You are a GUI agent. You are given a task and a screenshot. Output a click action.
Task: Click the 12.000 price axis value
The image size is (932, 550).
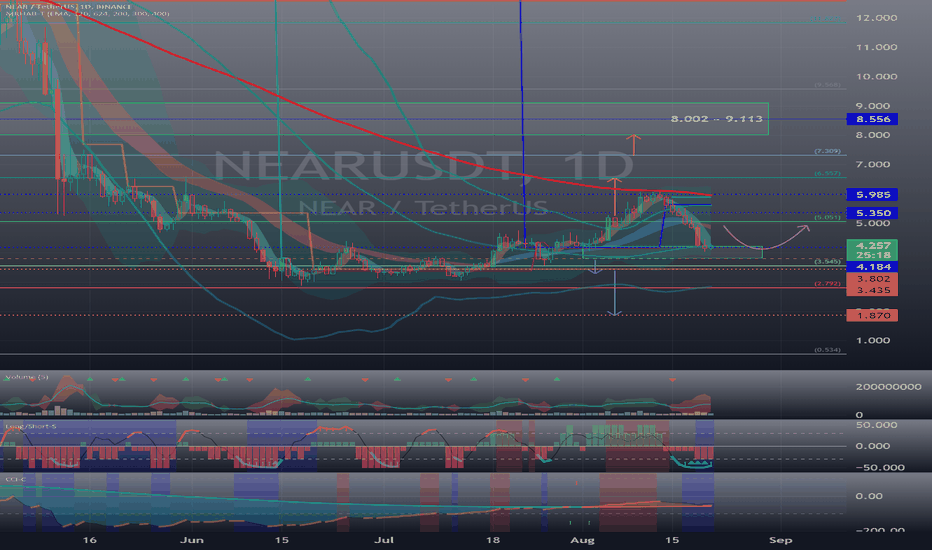point(876,18)
